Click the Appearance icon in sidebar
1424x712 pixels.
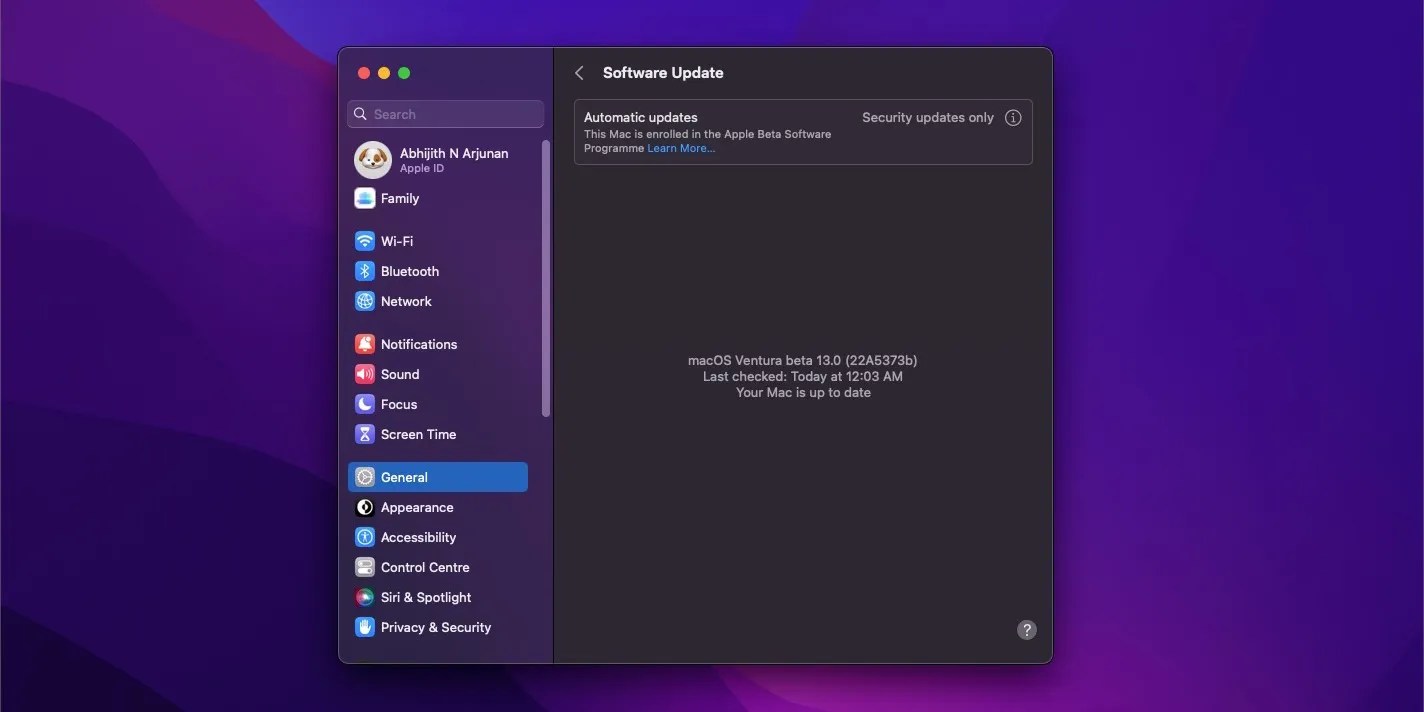(364, 506)
